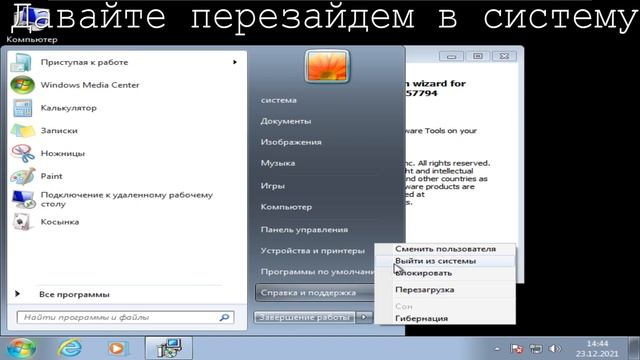Select the installer wizard taskbar button

click(x=169, y=348)
